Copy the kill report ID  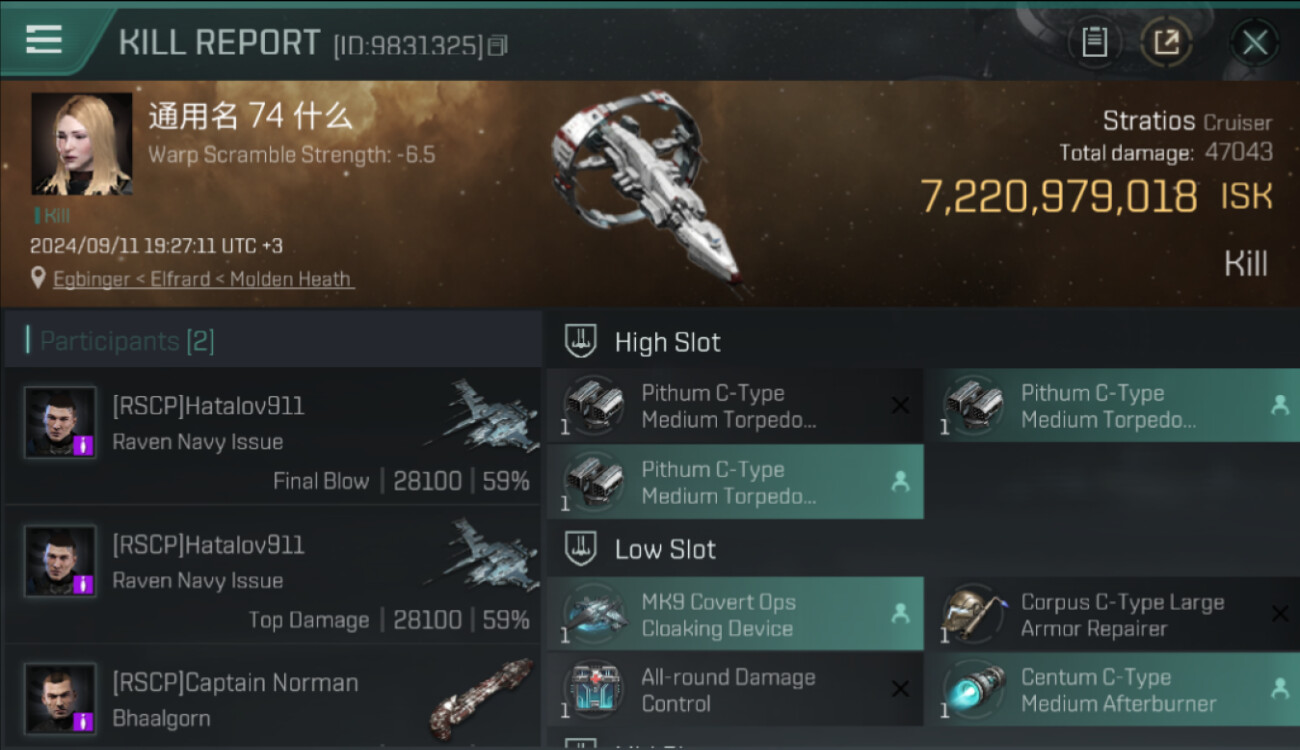498,45
